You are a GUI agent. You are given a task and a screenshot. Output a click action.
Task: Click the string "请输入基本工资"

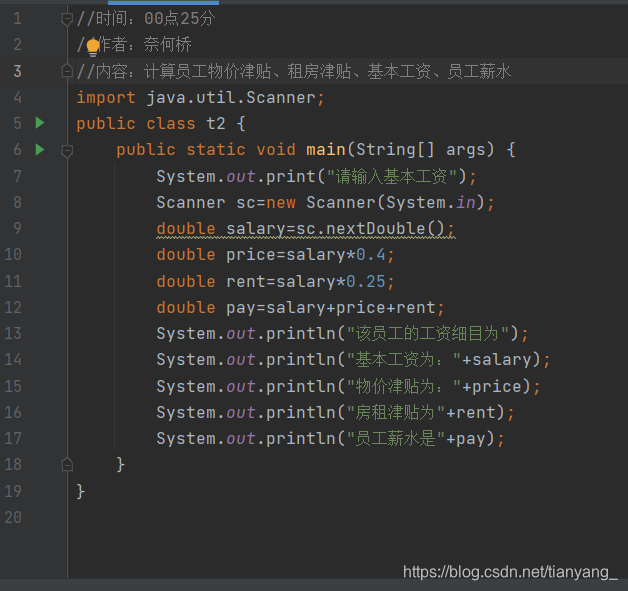[392, 176]
